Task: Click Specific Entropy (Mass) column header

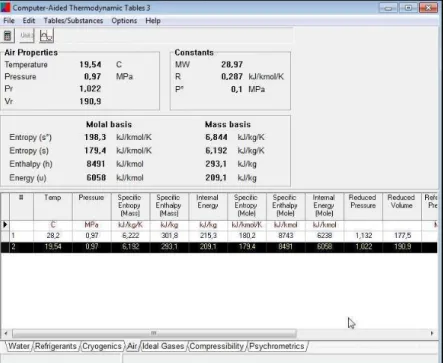Action: (130, 206)
